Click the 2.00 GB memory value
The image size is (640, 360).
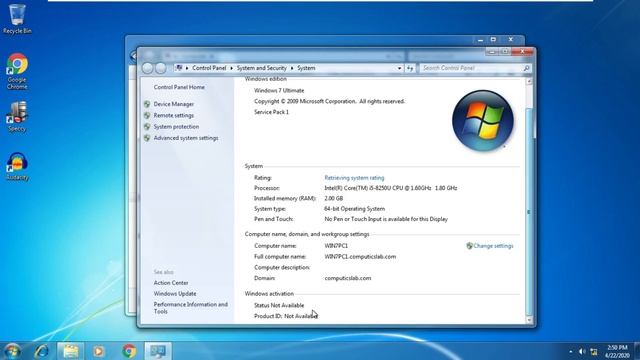click(x=333, y=198)
